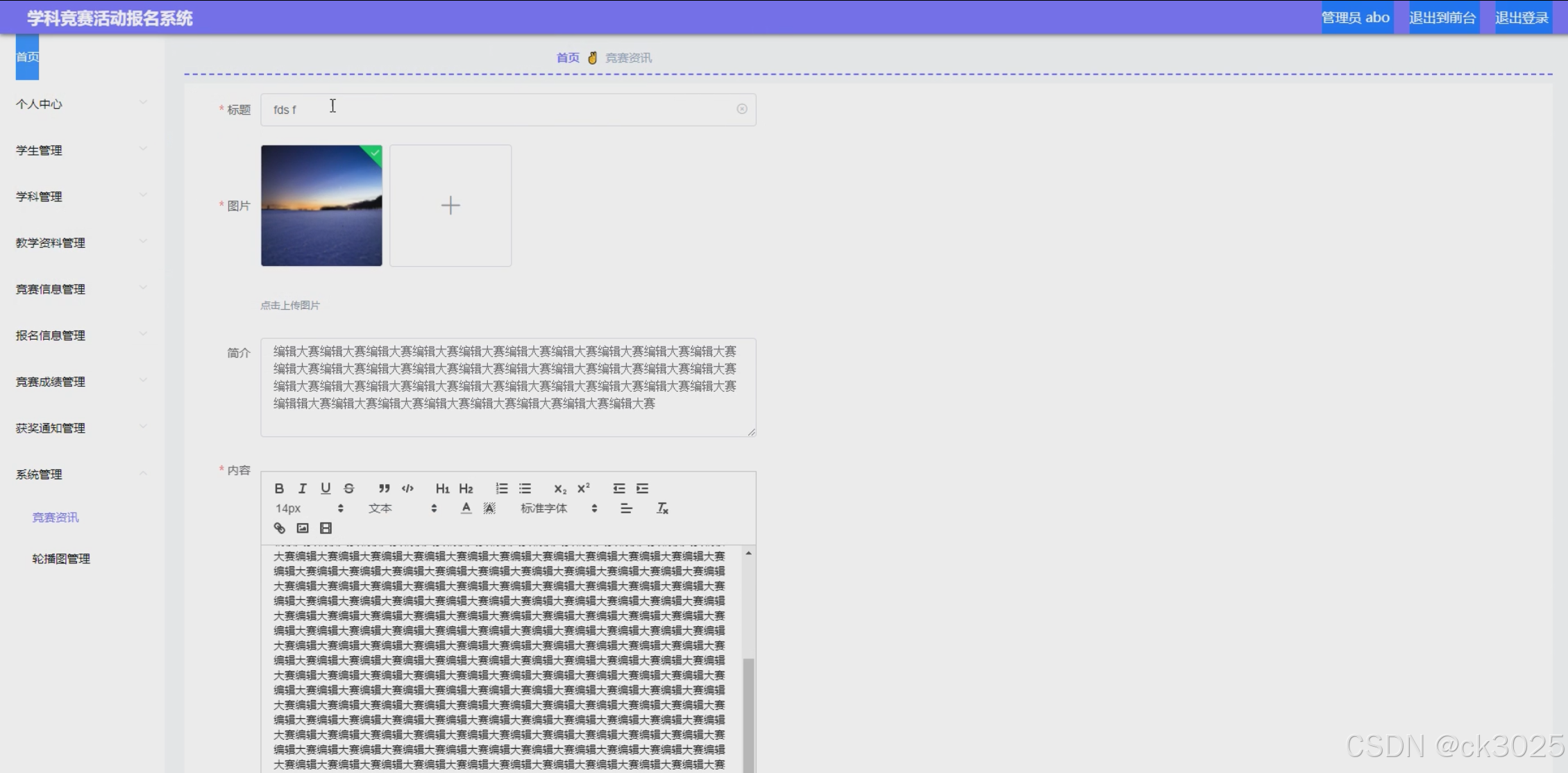
Task: Click the blockquote icon
Action: [x=384, y=488]
